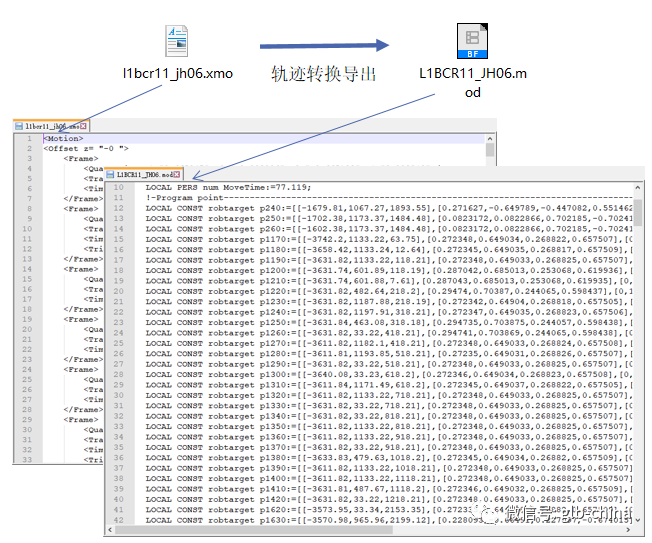Click the robtarget p1210 line

coord(389,281)
